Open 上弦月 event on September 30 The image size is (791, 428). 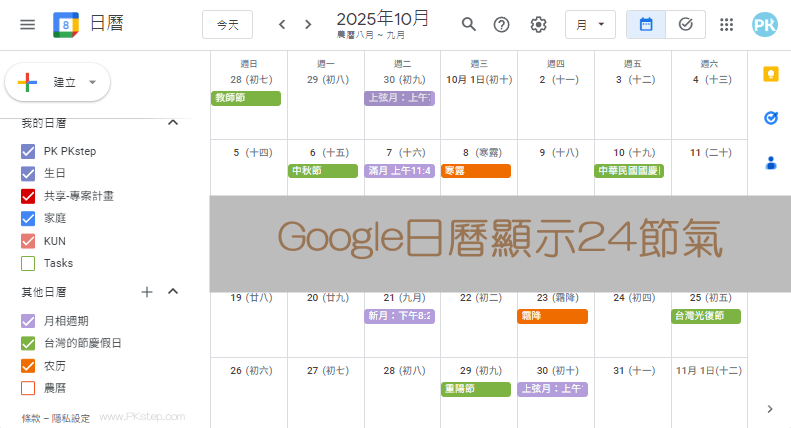pyautogui.click(x=400, y=98)
